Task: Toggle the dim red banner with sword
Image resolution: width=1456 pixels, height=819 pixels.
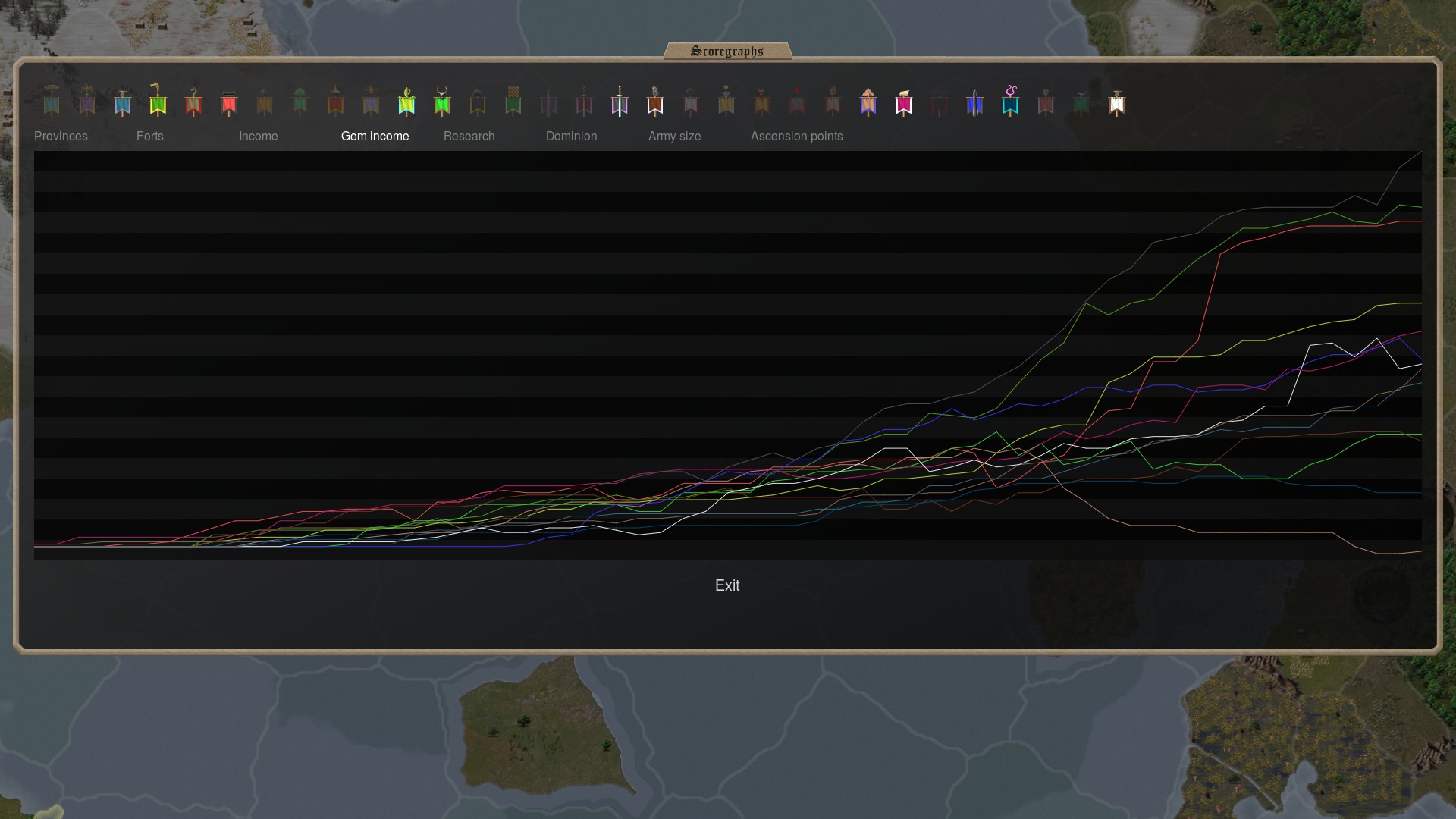Action: [x=584, y=100]
